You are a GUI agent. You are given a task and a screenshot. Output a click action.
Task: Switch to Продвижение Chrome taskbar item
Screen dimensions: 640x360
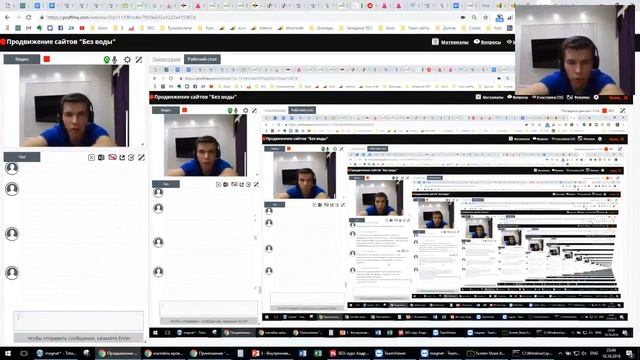(118, 353)
